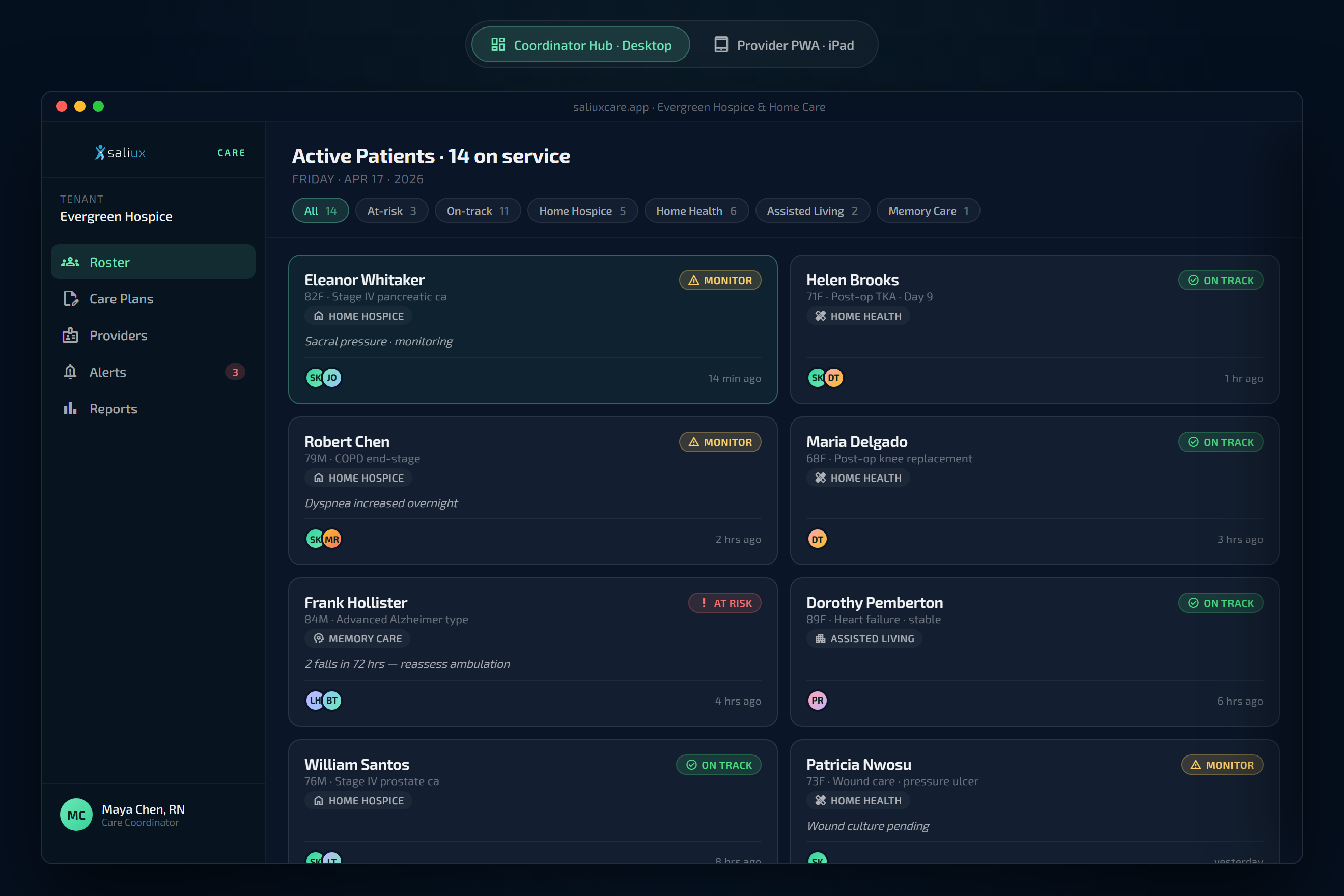Select the All 14 filter

(321, 210)
